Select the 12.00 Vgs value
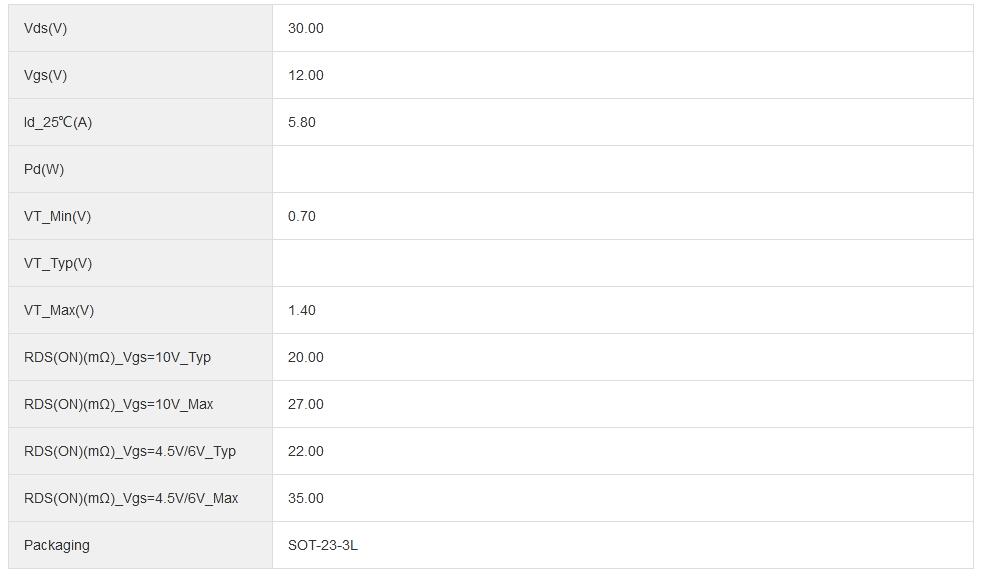The width and height of the screenshot is (984, 578). [x=306, y=75]
